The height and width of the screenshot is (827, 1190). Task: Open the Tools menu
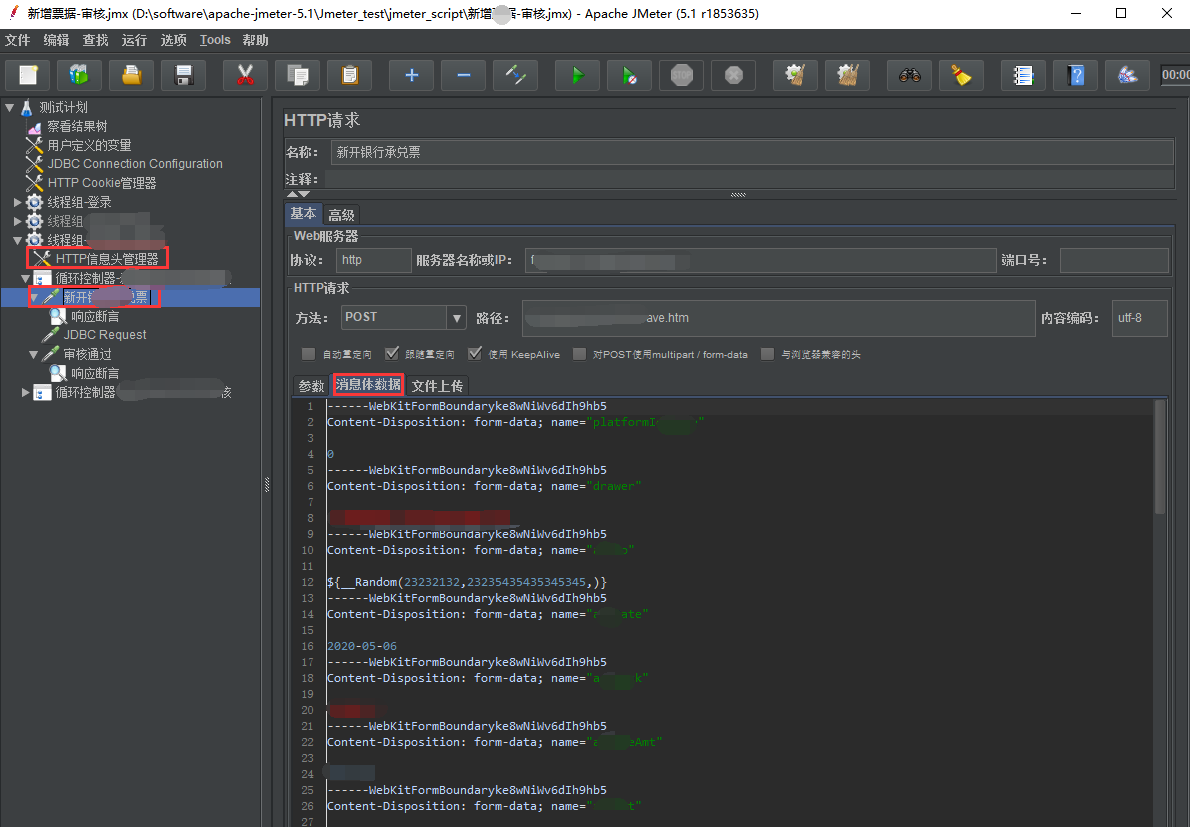pos(215,40)
